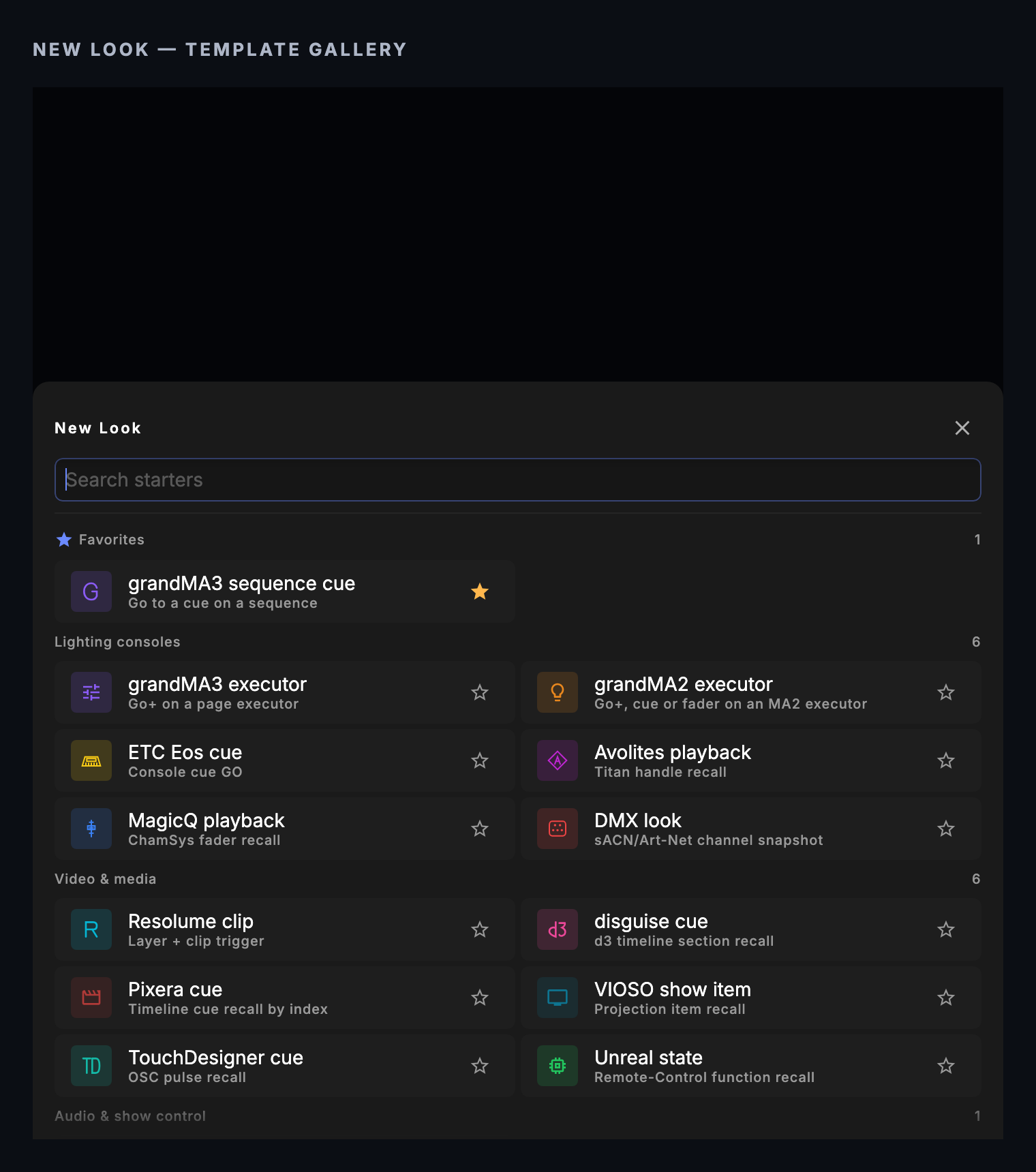Click the ETC Eos cue console icon
This screenshot has height=1172, width=1036.
pos(91,760)
